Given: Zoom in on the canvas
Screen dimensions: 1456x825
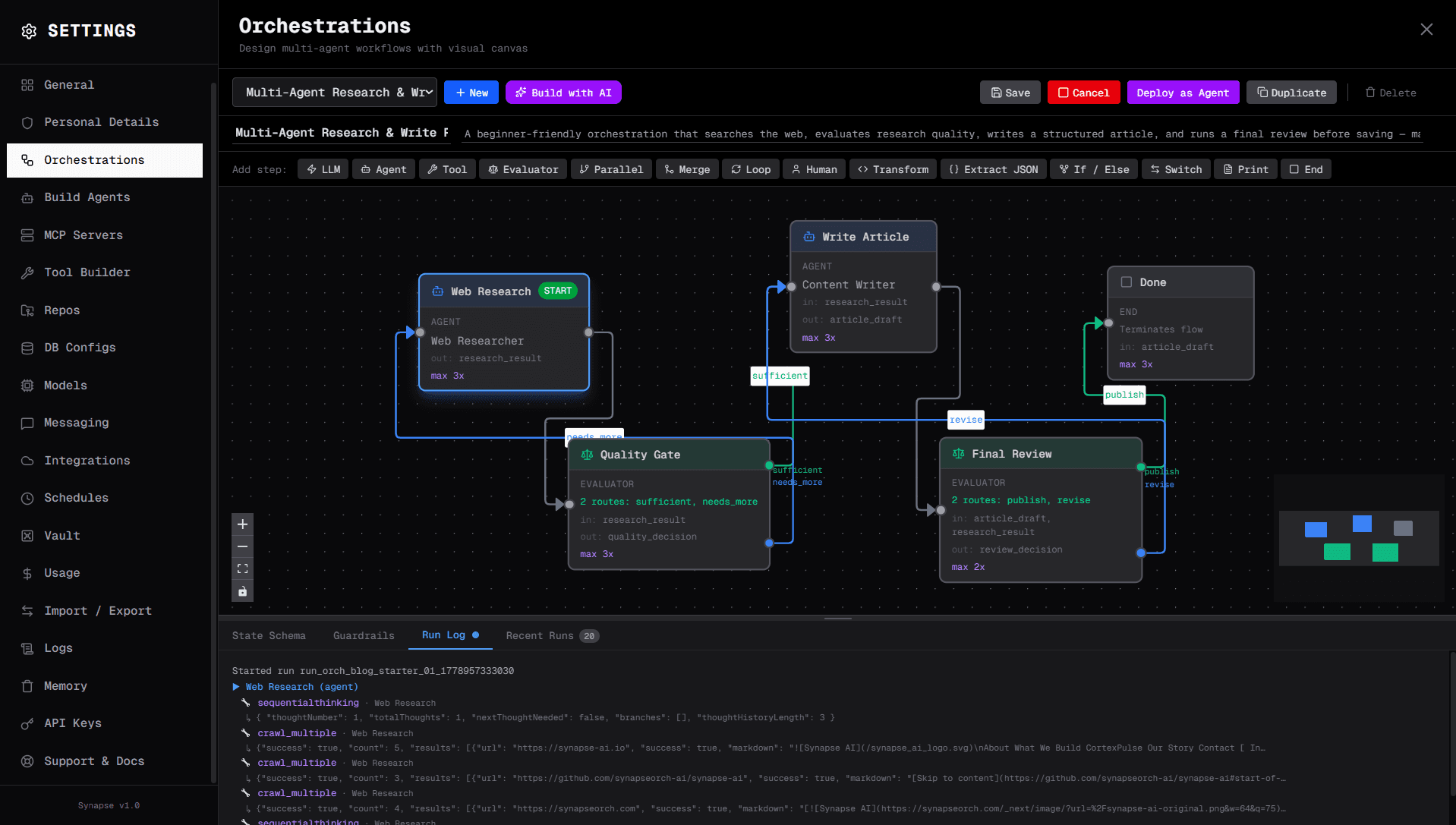Looking at the screenshot, I should coord(243,524).
